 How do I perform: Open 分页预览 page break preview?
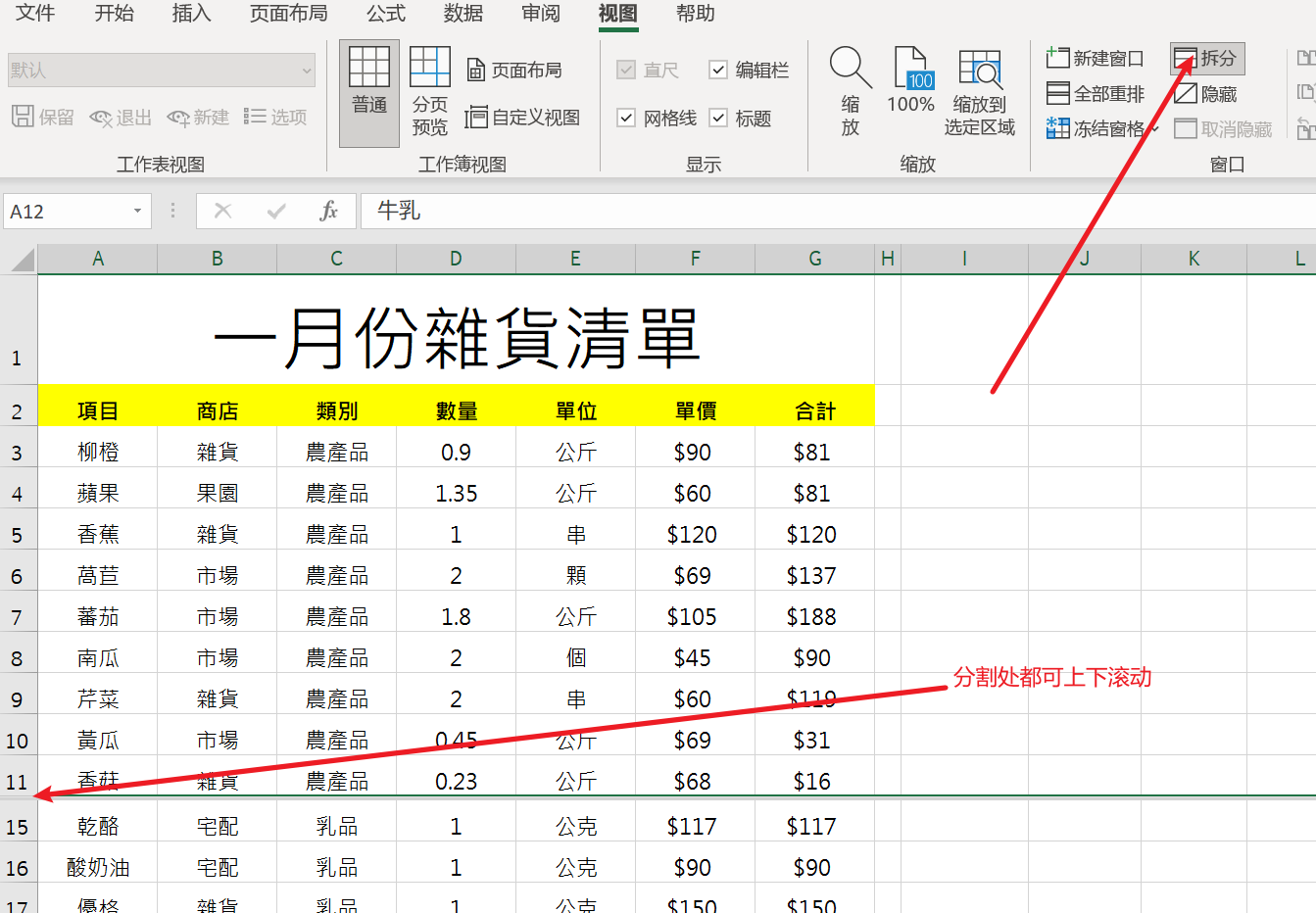[x=429, y=93]
